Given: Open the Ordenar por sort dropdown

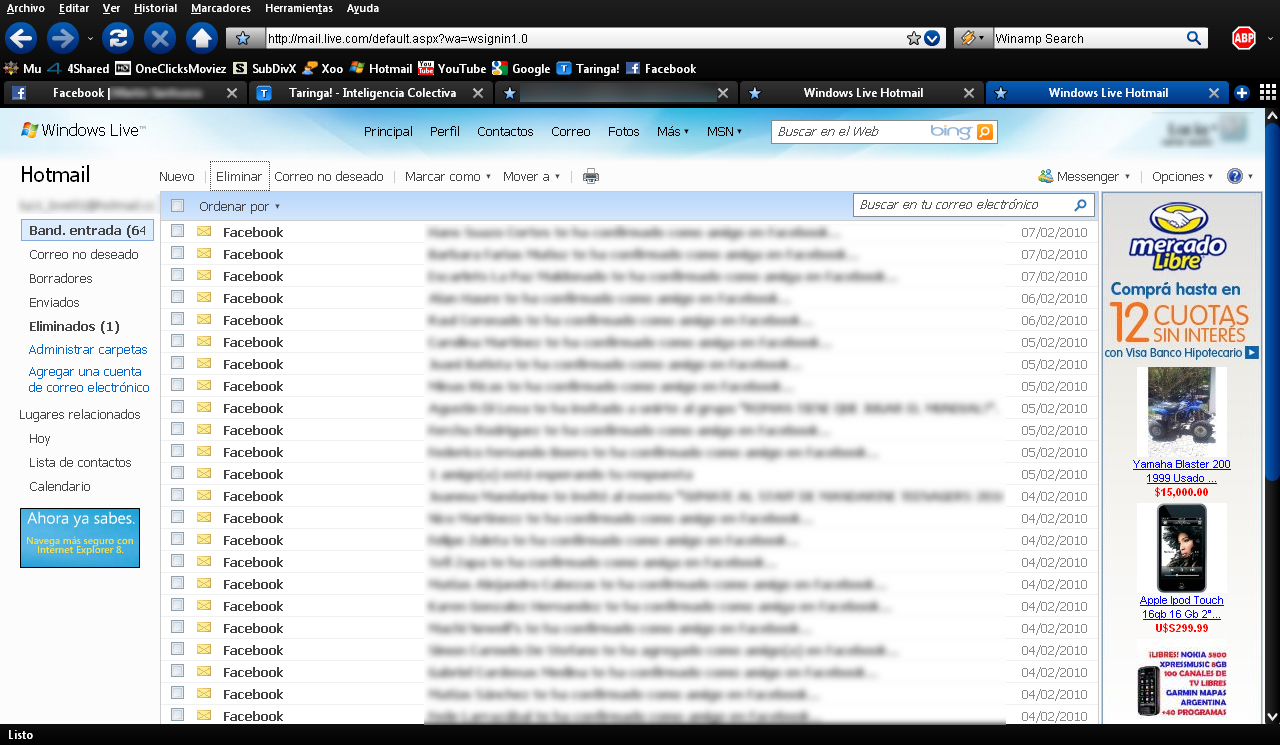Looking at the screenshot, I should click(240, 206).
